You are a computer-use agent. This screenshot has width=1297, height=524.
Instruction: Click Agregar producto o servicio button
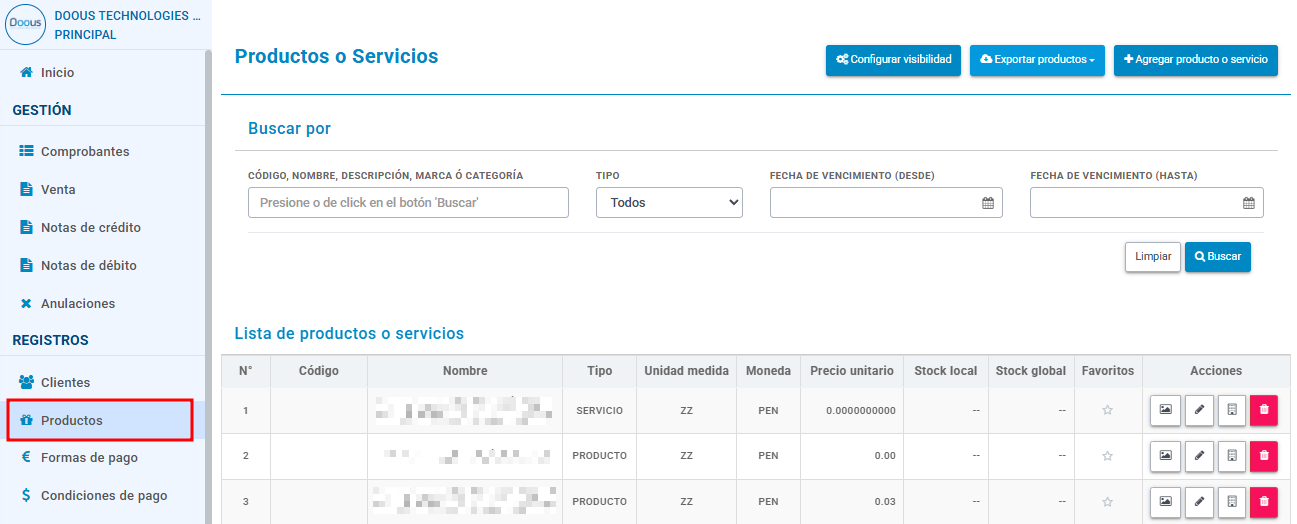(x=1195, y=60)
